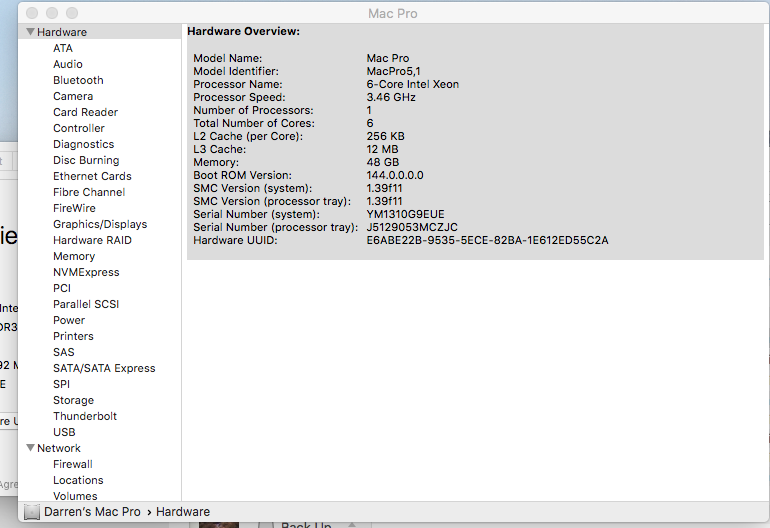770x528 pixels.
Task: Click the minimize button of Mac Pro window
Action: coord(52,13)
